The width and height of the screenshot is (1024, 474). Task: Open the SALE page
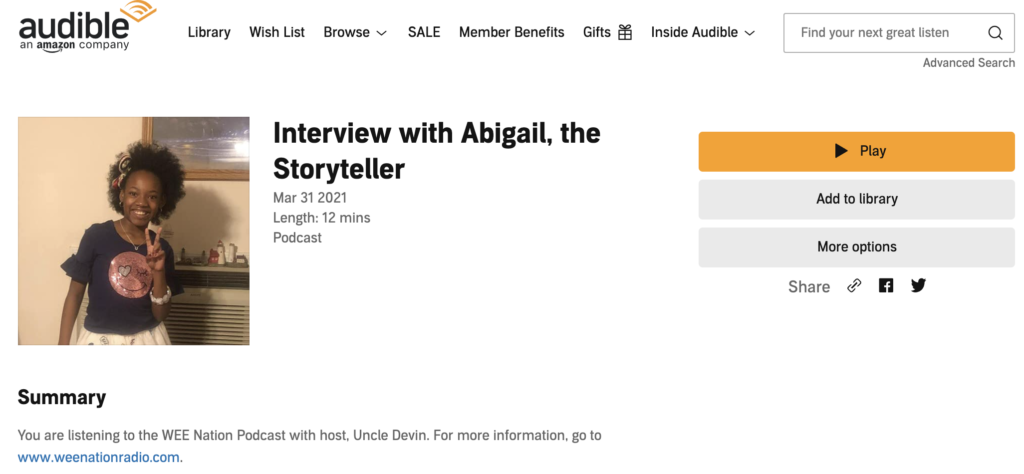pos(424,32)
